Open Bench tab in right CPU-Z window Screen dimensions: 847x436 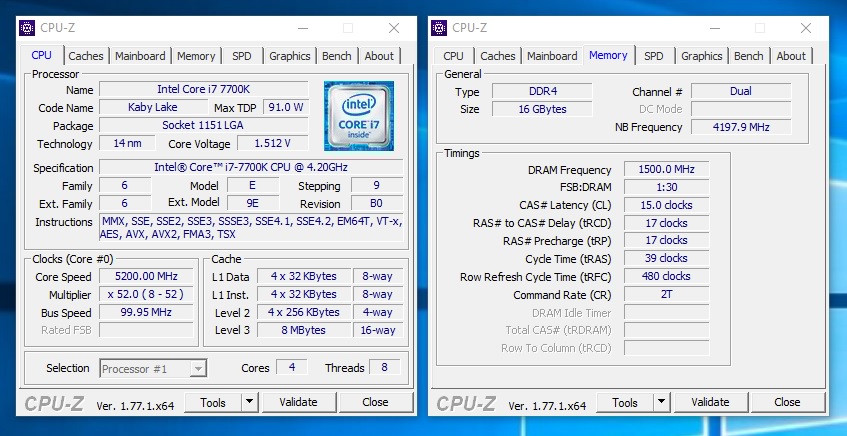coord(748,56)
